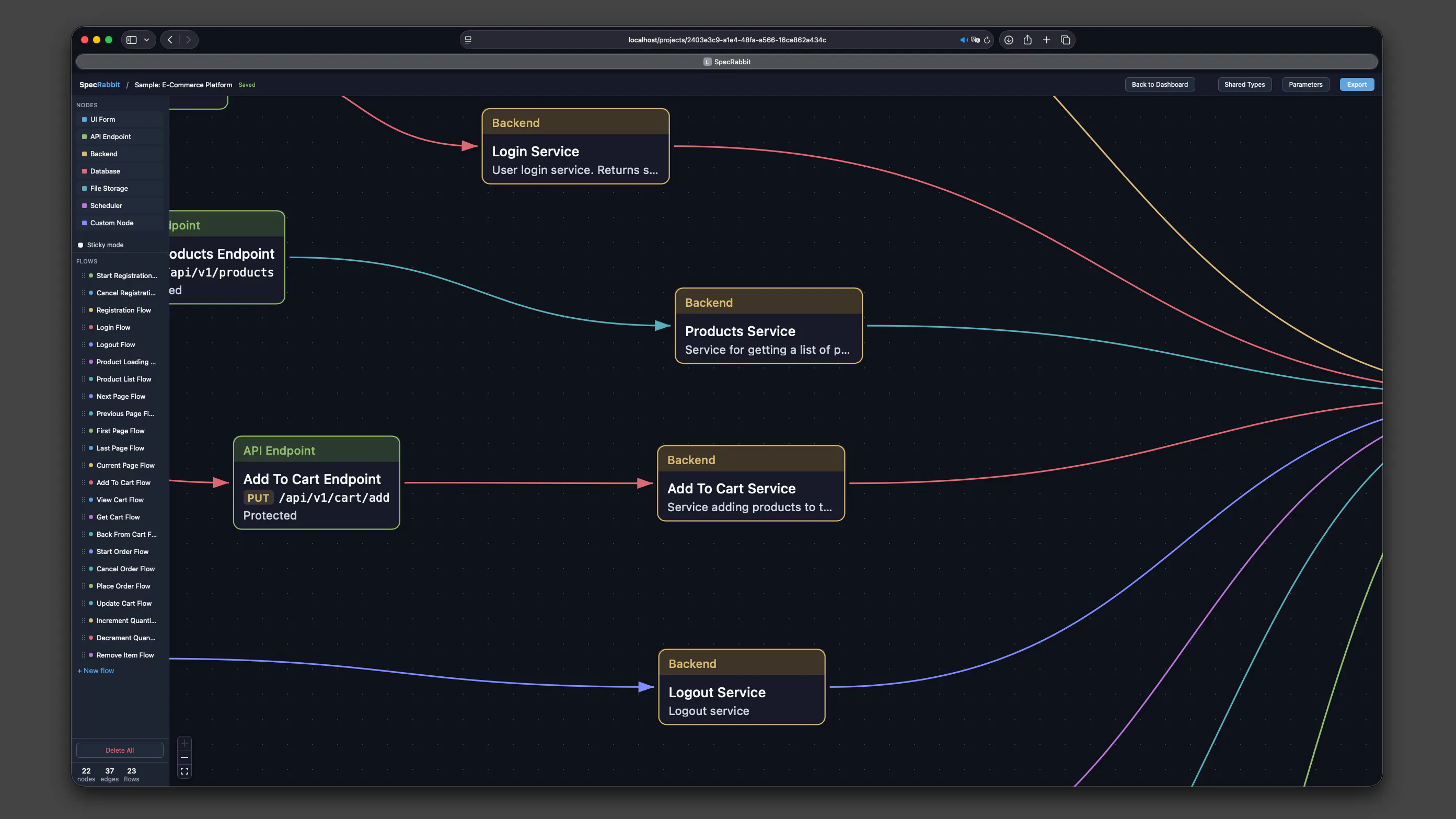The height and width of the screenshot is (819, 1456).
Task: Select the Custom Node type
Action: (120, 223)
